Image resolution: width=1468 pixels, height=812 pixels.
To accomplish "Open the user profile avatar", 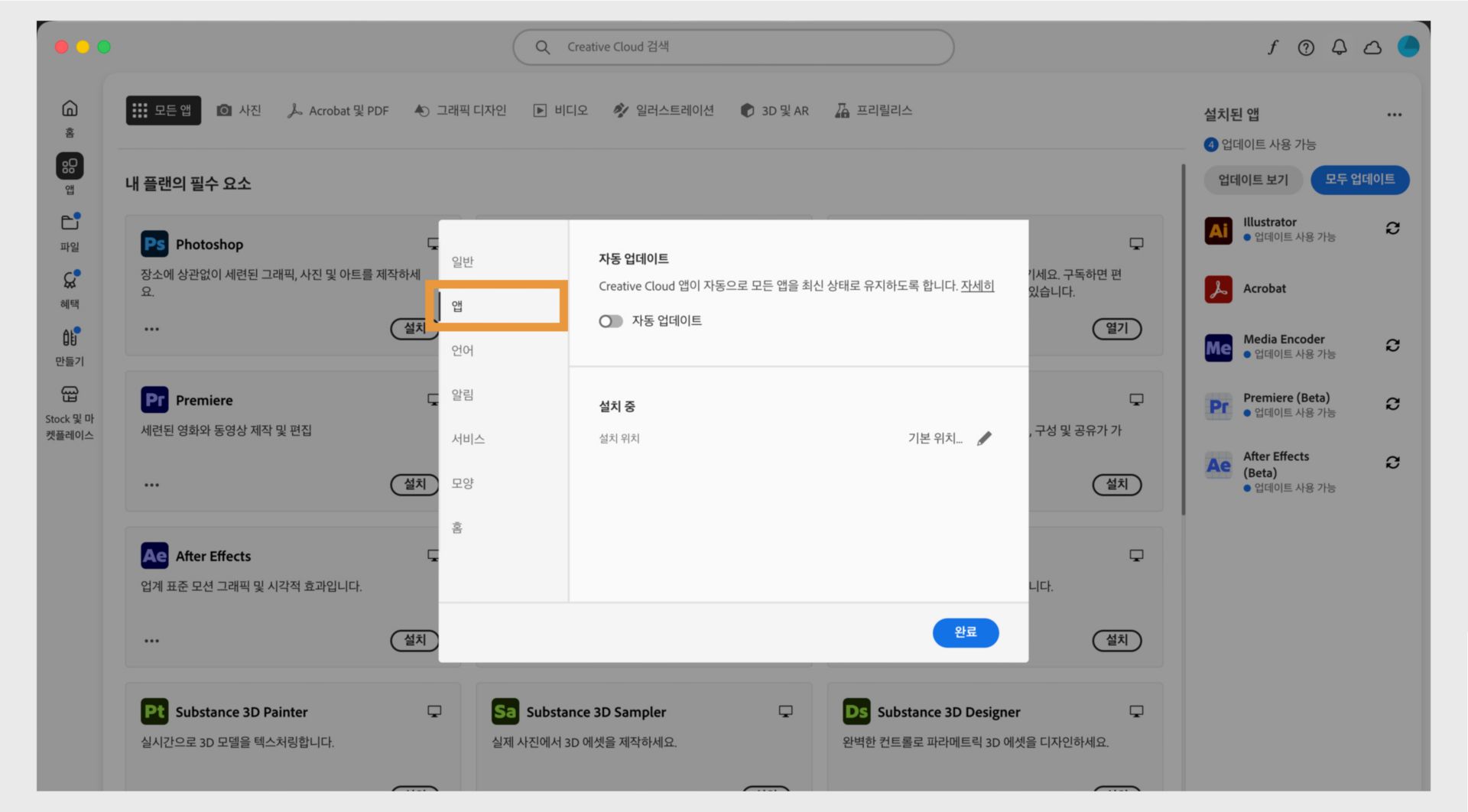I will click(1408, 47).
